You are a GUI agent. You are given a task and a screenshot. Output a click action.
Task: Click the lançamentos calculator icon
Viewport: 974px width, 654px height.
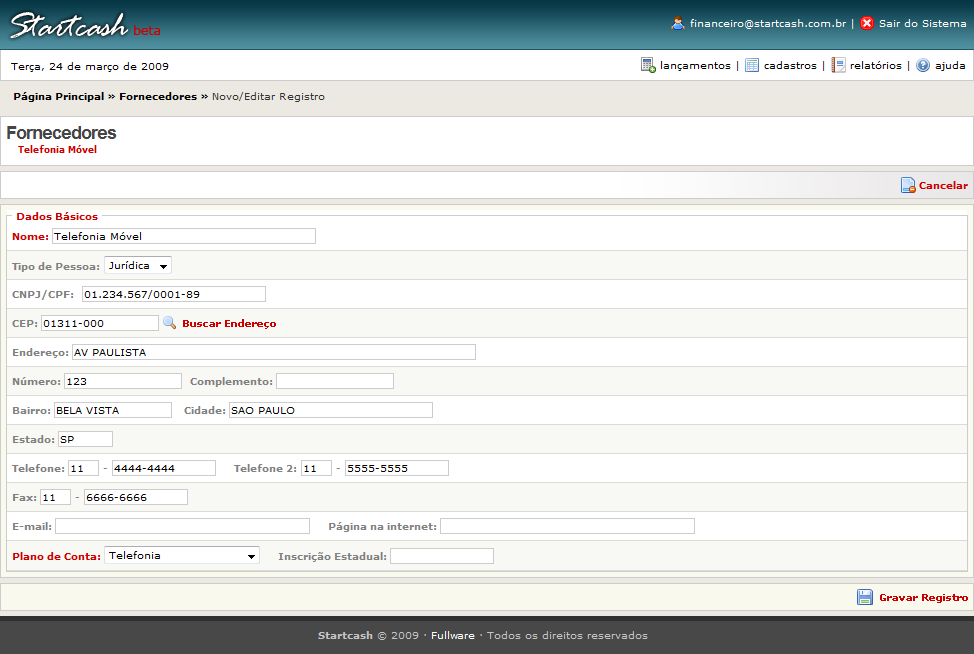point(648,65)
